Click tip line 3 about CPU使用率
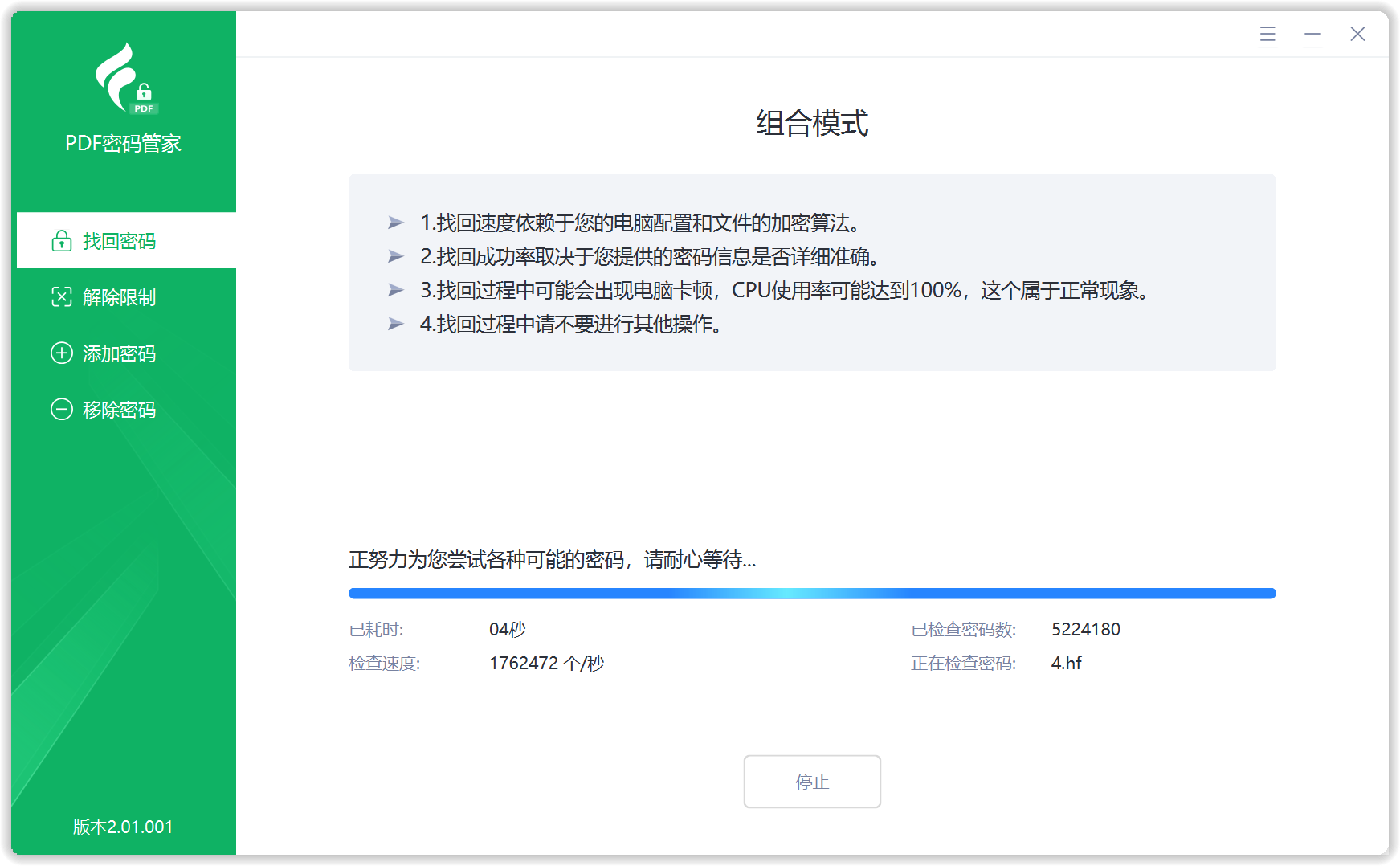The width and height of the screenshot is (1400, 866). 785,290
